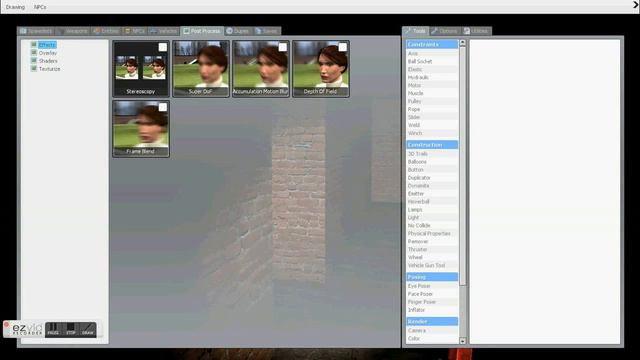Select the Motor tool

[x=432, y=85]
